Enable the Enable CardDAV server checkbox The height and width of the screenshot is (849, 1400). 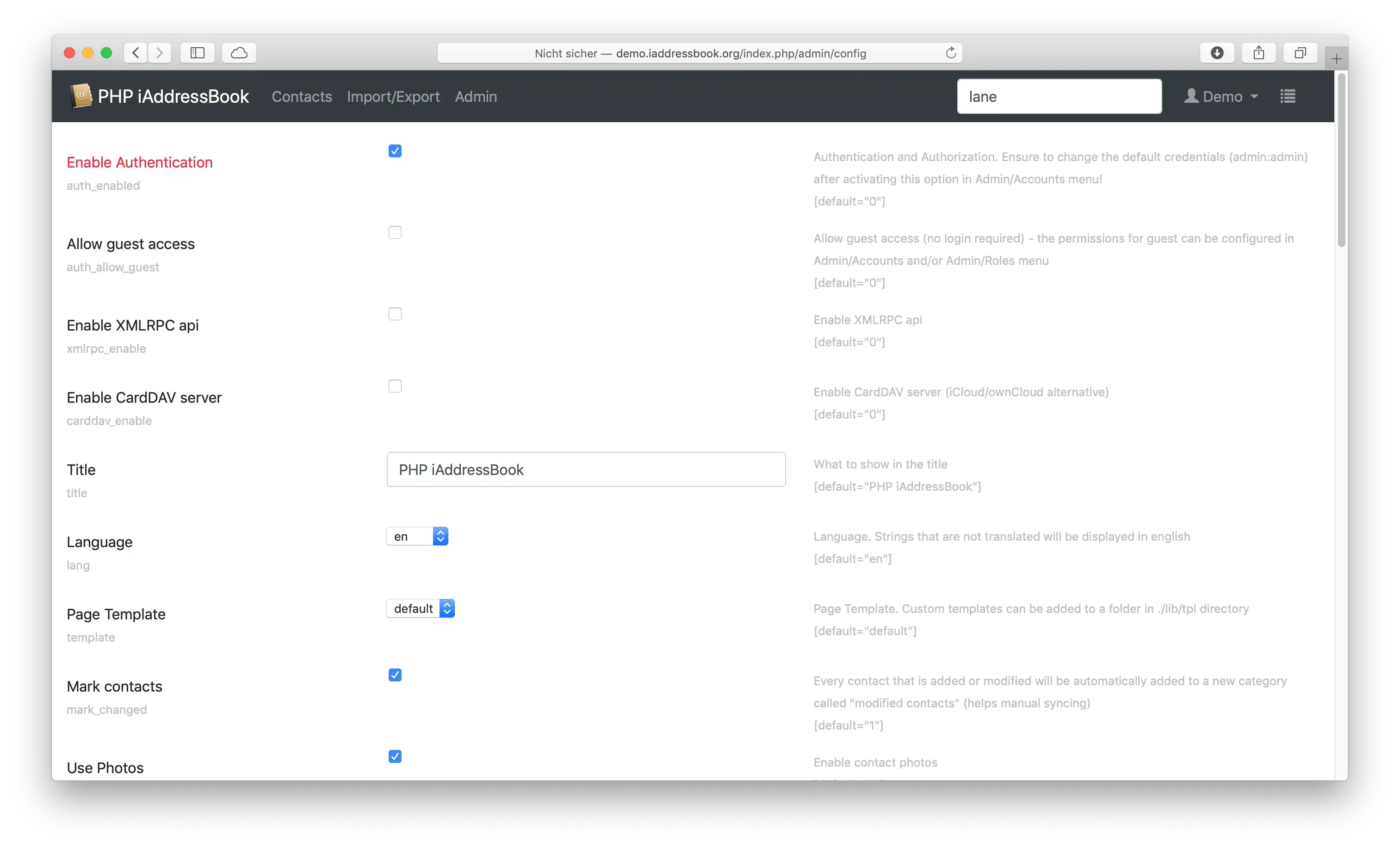(394, 386)
